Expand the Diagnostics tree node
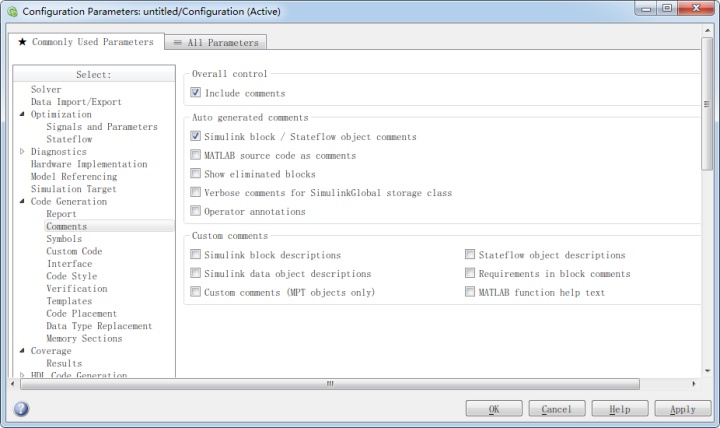This screenshot has width=720, height=428. point(22,151)
